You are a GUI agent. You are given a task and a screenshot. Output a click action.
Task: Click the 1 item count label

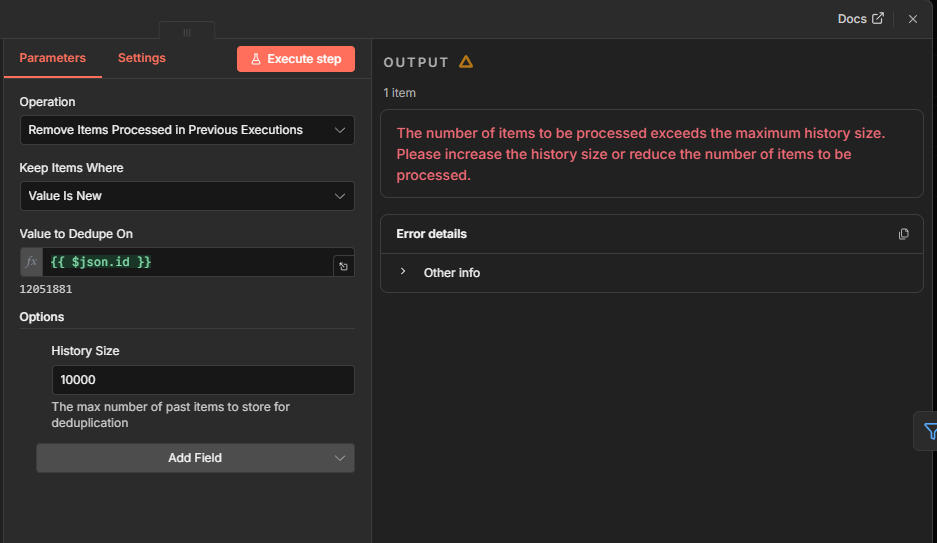pyautogui.click(x=400, y=93)
